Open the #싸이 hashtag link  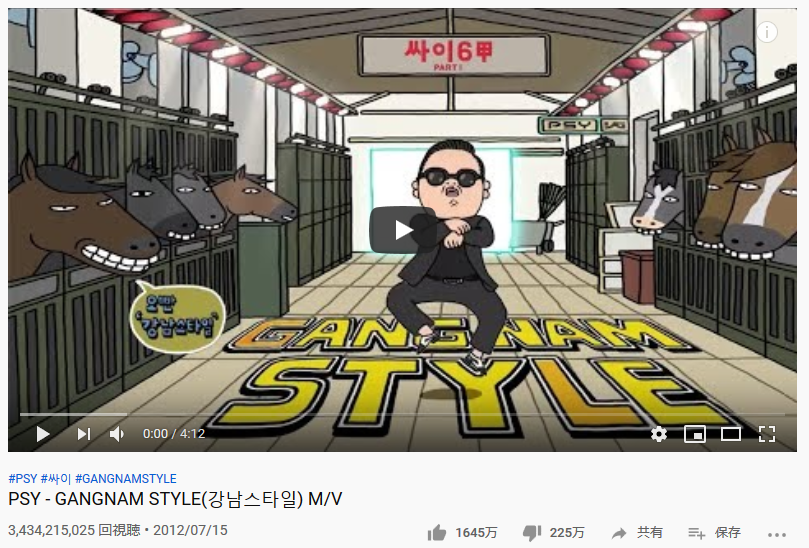[x=56, y=478]
